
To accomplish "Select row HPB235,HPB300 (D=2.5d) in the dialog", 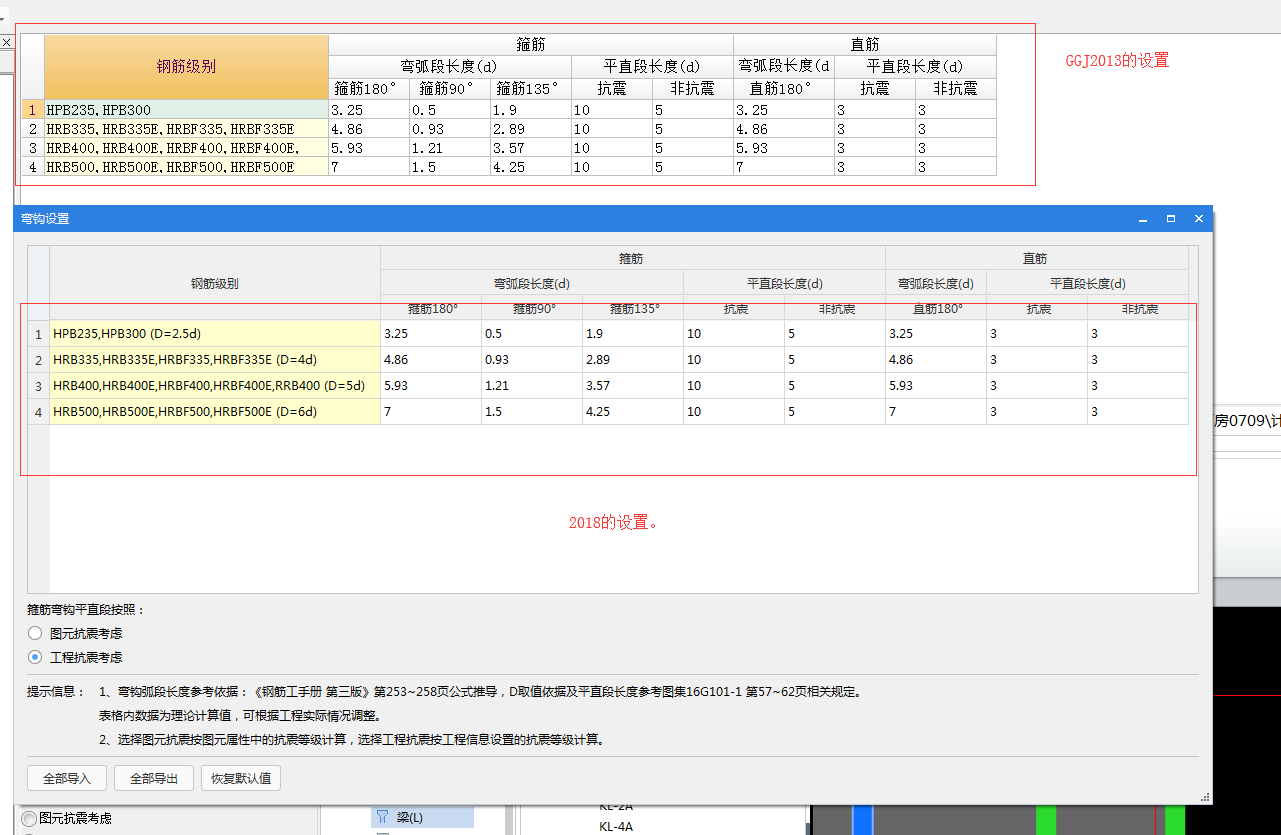I will (215, 334).
